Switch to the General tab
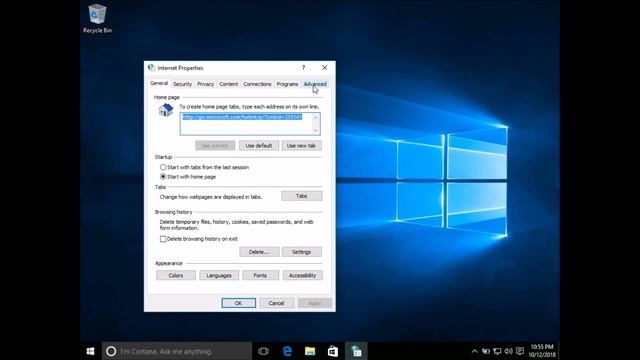 pyautogui.click(x=159, y=83)
